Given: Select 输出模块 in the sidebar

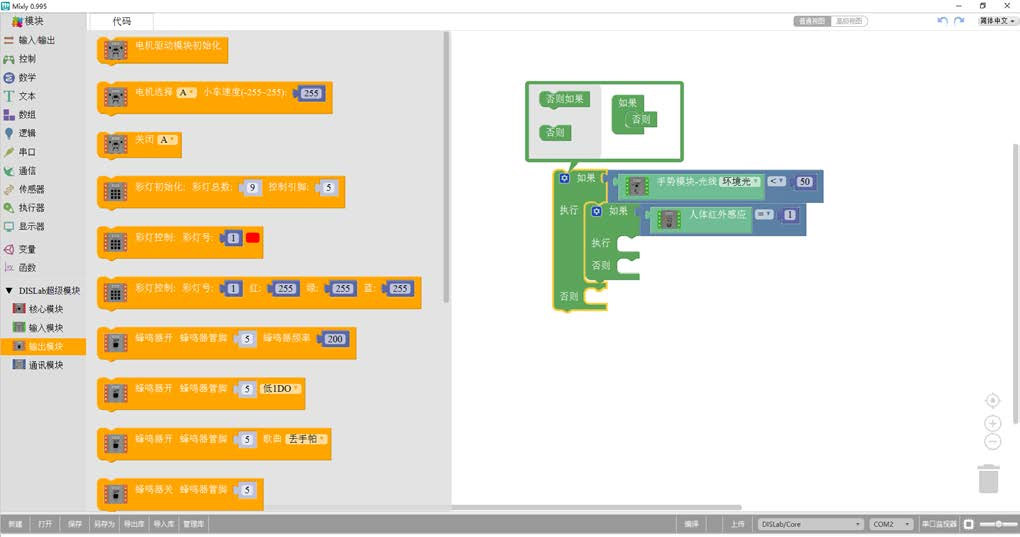Looking at the screenshot, I should [45, 346].
